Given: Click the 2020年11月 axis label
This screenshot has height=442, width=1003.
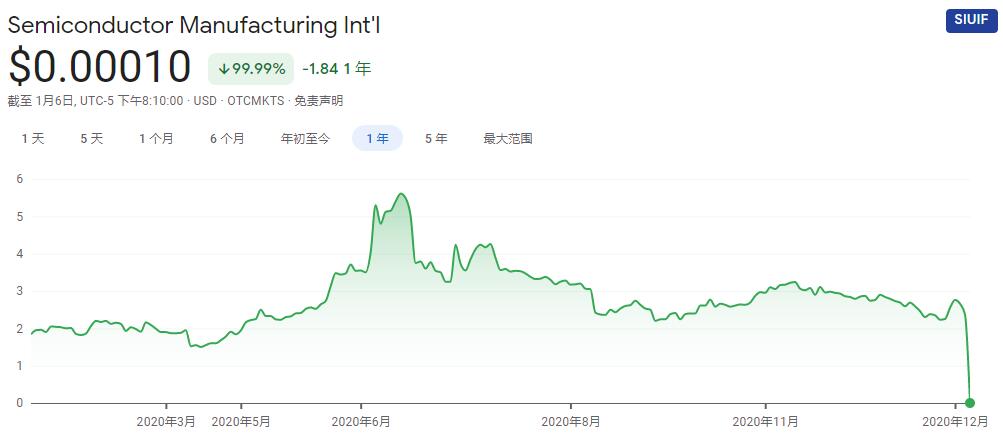Looking at the screenshot, I should (x=765, y=422).
